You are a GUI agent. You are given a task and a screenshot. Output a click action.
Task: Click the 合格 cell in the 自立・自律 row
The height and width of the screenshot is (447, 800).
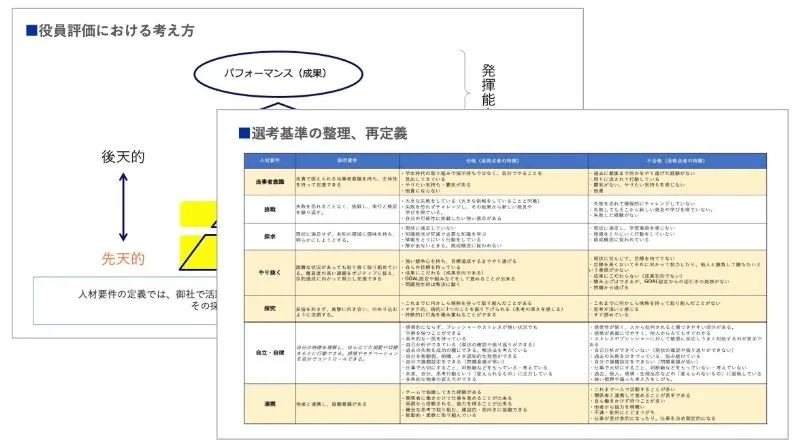pos(494,353)
